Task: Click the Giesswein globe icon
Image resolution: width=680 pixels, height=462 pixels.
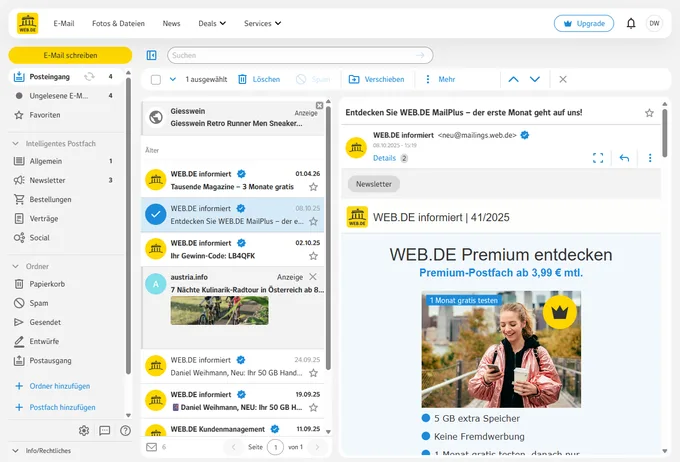Action: [156, 117]
